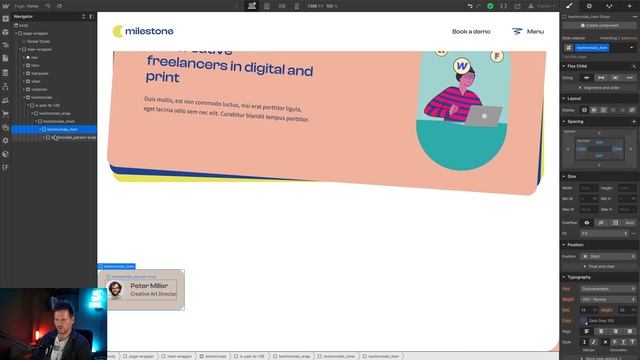Click Book a demo link
Image resolution: width=640 pixels, height=360 pixels.
click(x=471, y=31)
